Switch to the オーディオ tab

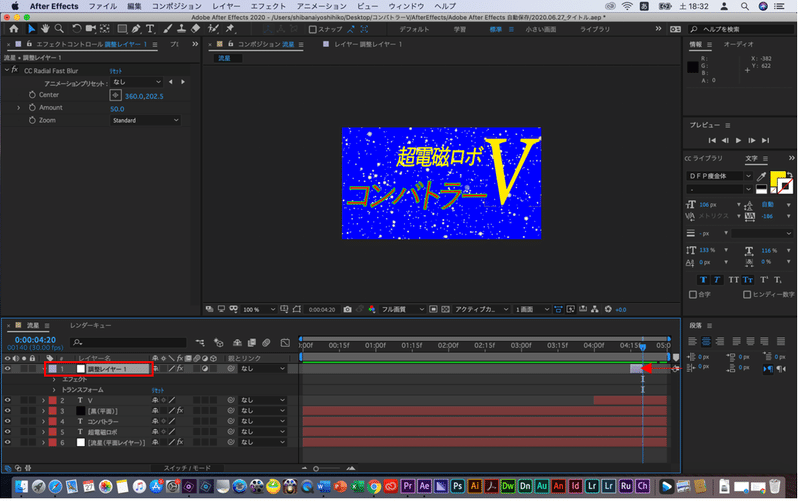[x=738, y=44]
